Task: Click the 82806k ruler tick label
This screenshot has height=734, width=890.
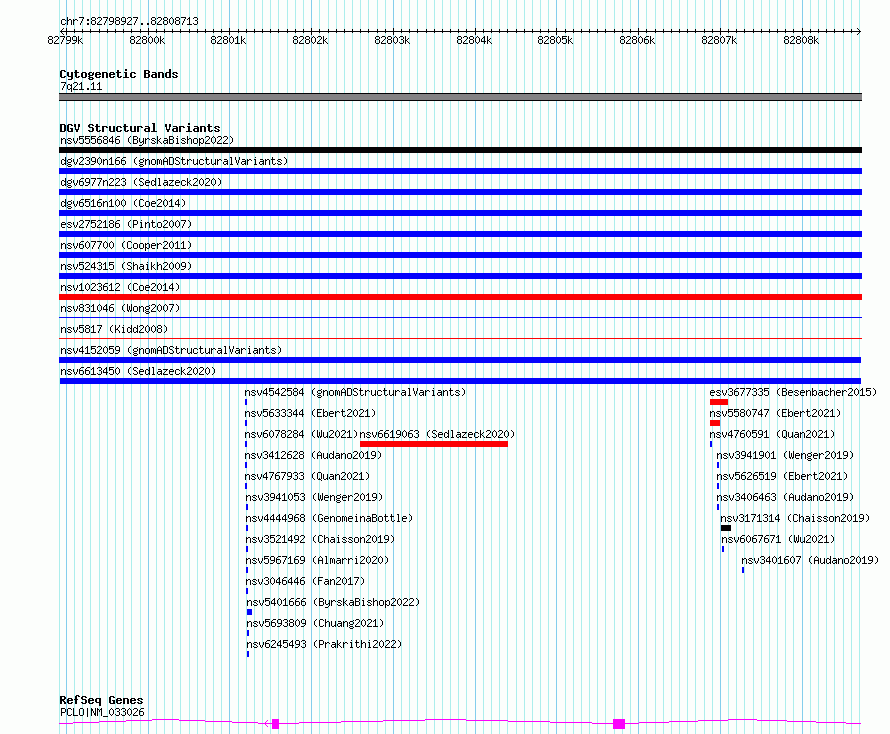Action: tap(637, 40)
